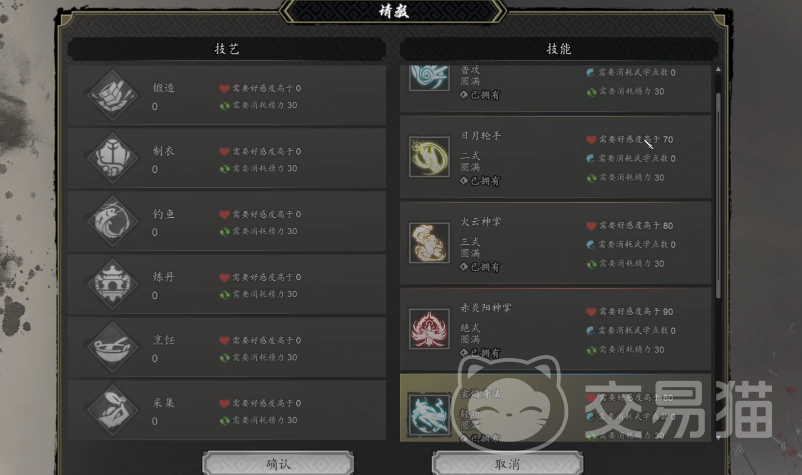Choose the 火云神掌 skill icon
The width and height of the screenshot is (802, 475).
pos(429,242)
